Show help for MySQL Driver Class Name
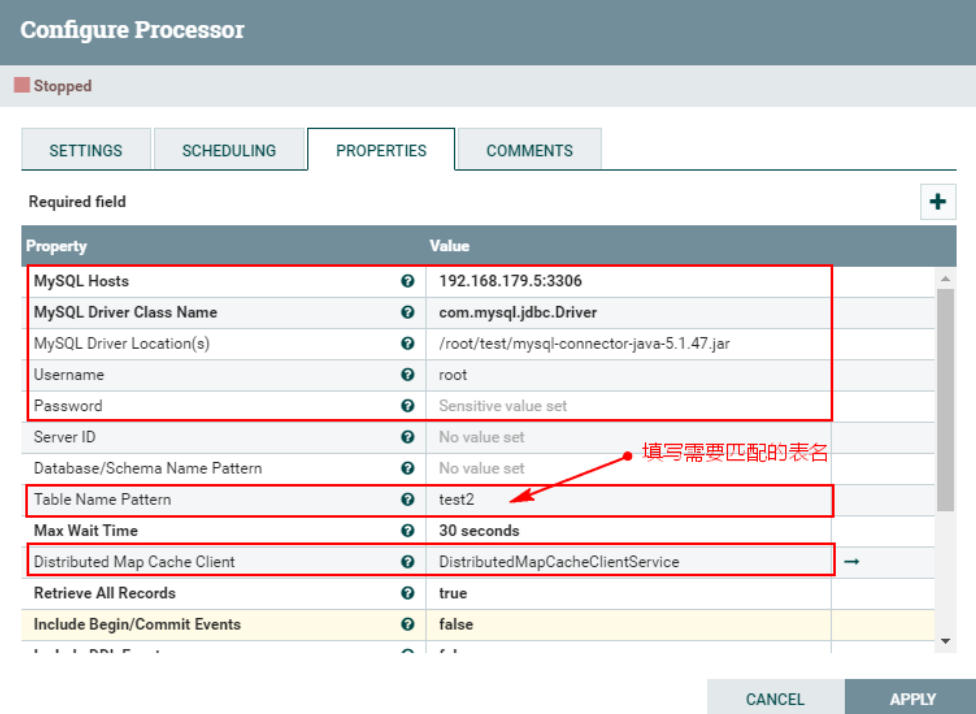Screen dimensions: 976x714 click(x=408, y=312)
